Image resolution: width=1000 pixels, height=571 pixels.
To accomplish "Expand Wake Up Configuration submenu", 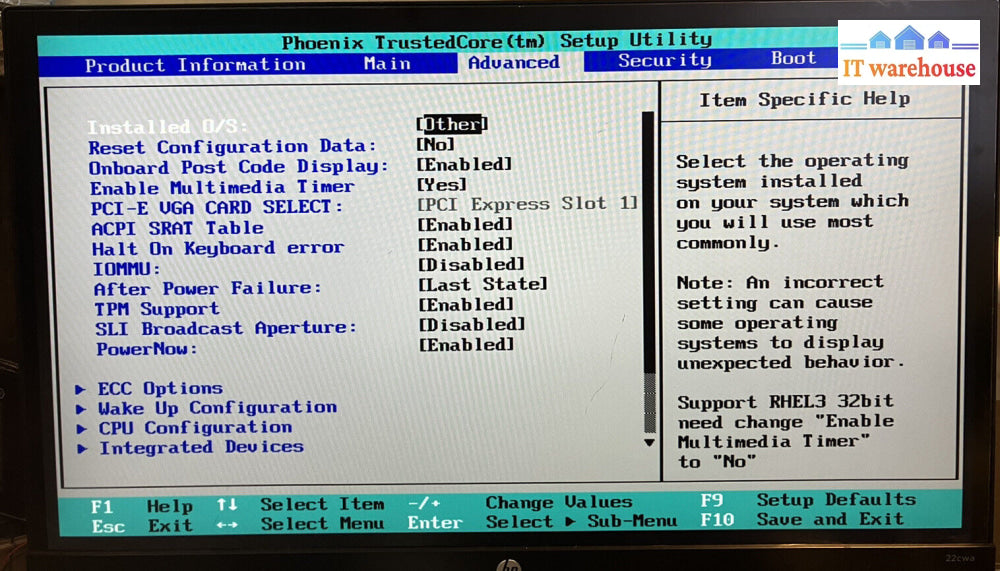I will click(216, 408).
